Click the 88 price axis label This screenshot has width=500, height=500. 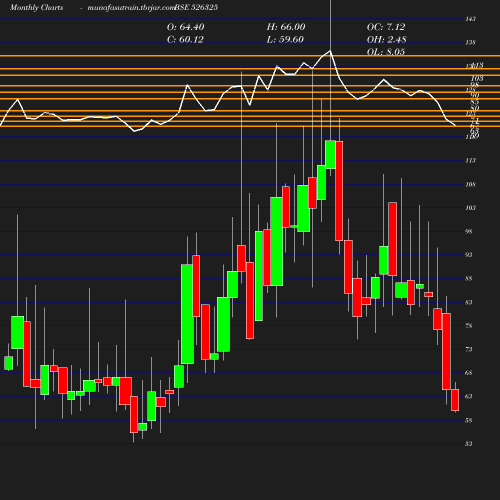click(469, 279)
